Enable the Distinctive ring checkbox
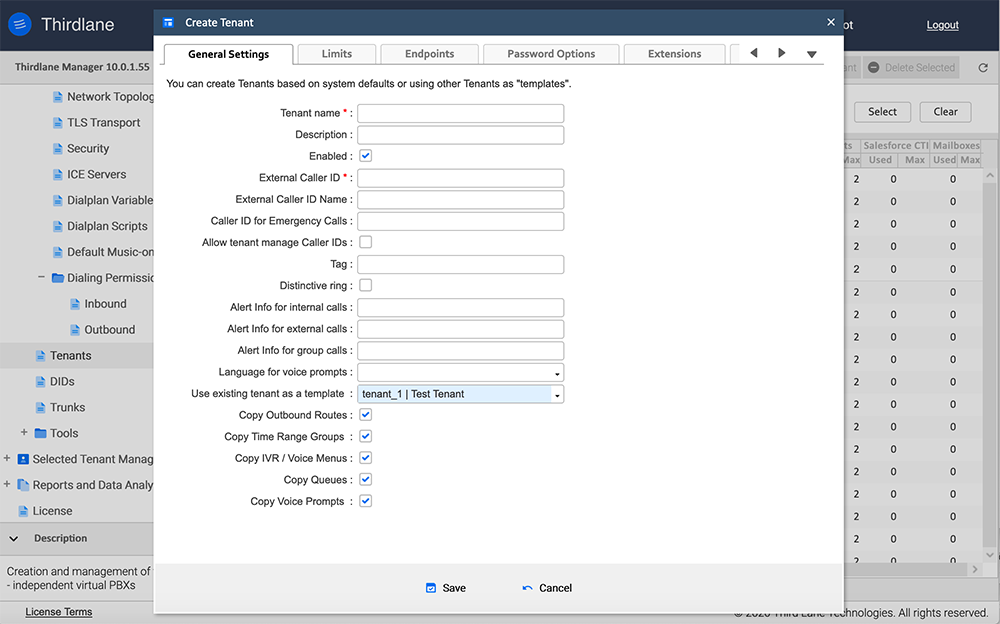 (x=365, y=285)
